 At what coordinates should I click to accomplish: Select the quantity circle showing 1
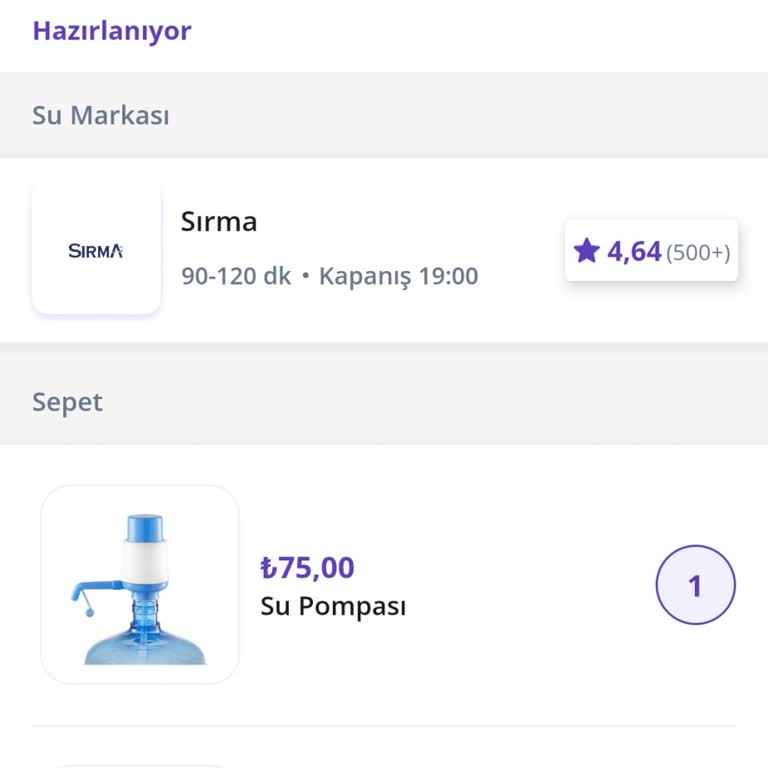695,585
